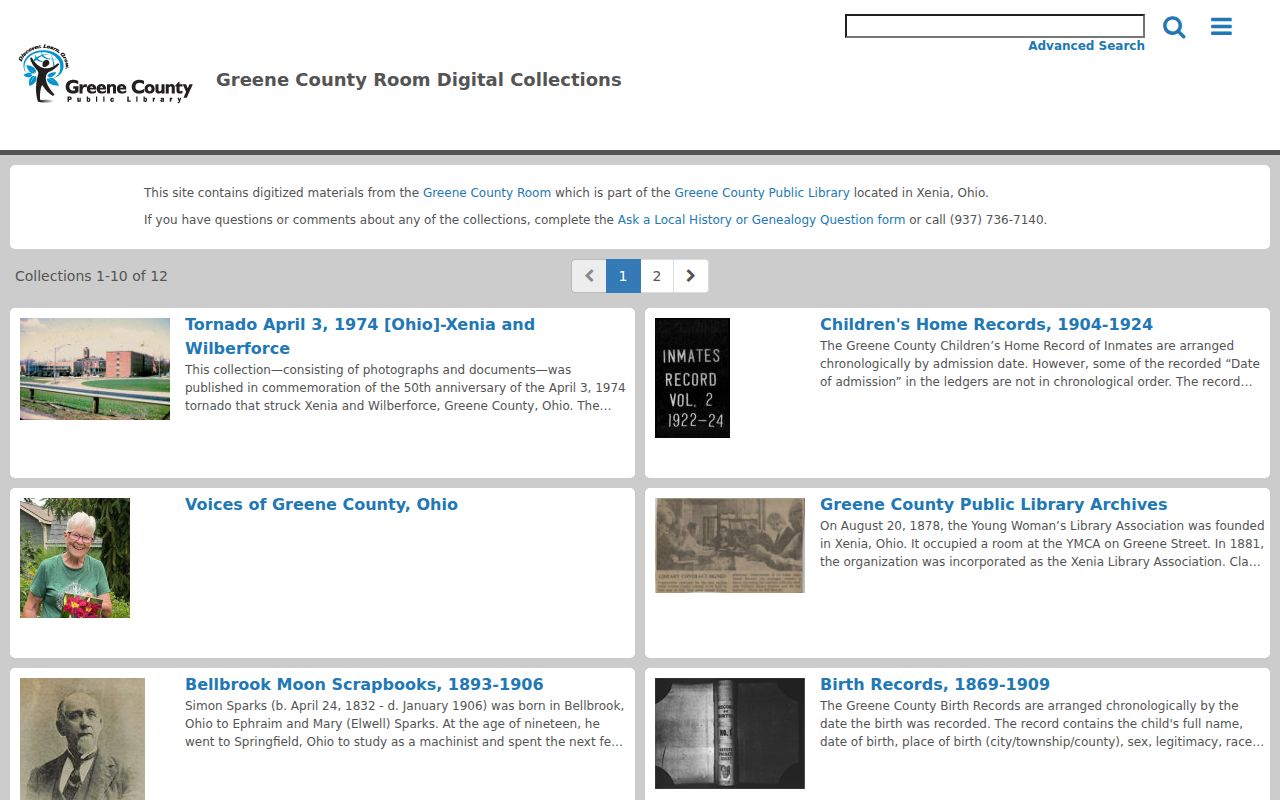Click the Children's Home Records description text
1280x800 pixels.
pyautogui.click(x=1040, y=364)
